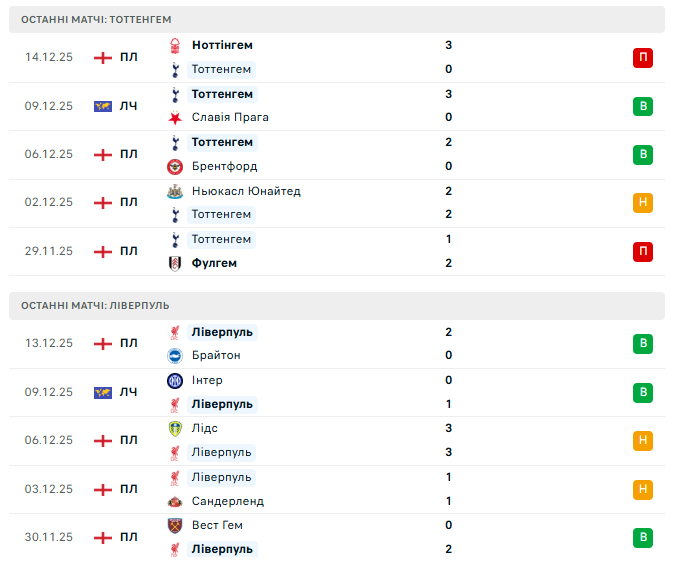The width and height of the screenshot is (674, 562).
Task: Click Champions League icon on Tottenham's 09.12.25 match
Action: (102, 106)
